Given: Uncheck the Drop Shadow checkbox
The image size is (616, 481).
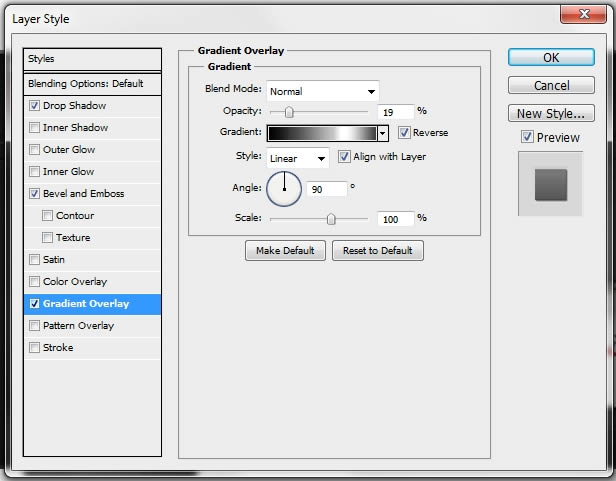Looking at the screenshot, I should [35, 105].
